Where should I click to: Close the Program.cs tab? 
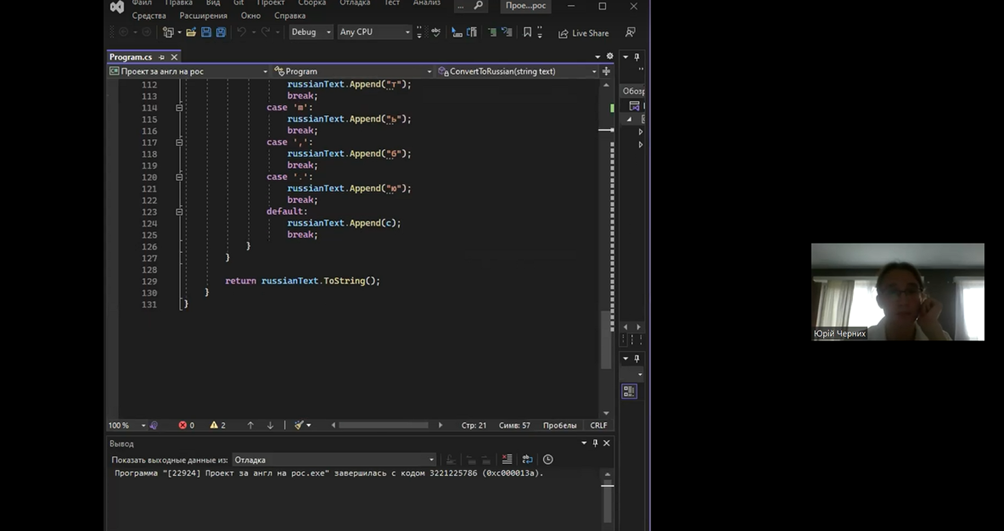(174, 57)
